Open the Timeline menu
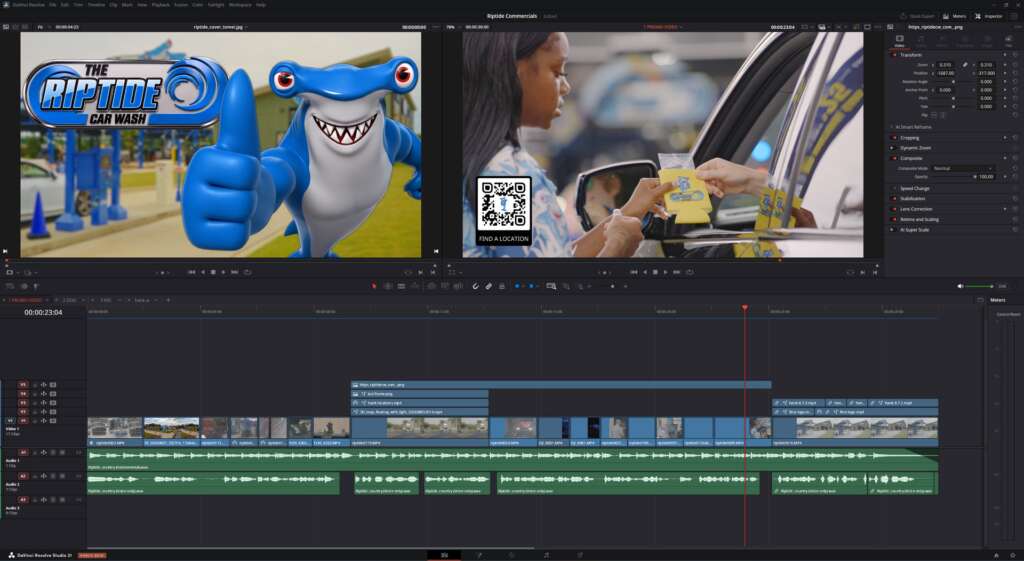Screen dimensions: 1024x561 click(x=96, y=5)
